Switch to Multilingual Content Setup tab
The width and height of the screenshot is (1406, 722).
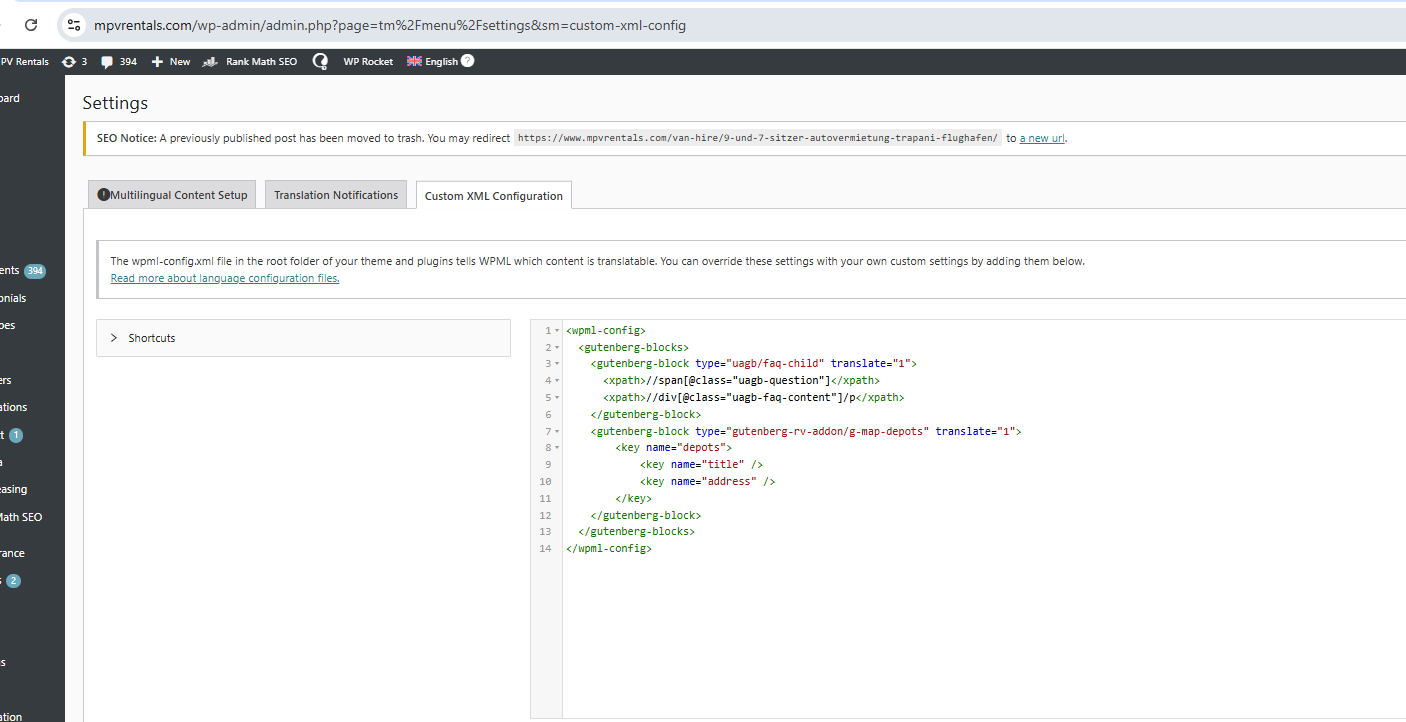pyautogui.click(x=172, y=195)
